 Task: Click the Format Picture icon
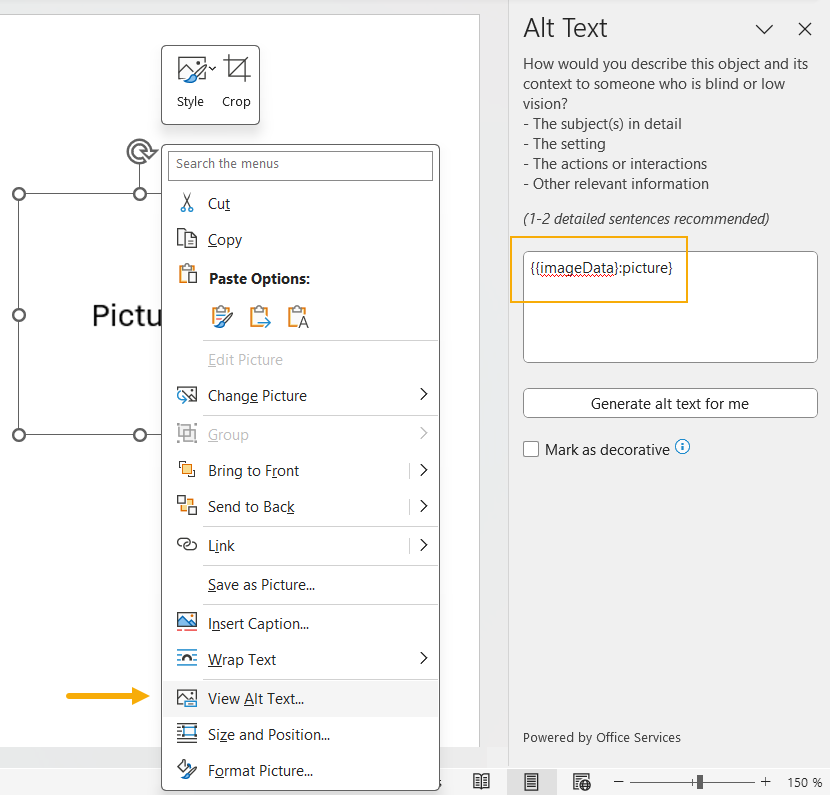coord(187,769)
